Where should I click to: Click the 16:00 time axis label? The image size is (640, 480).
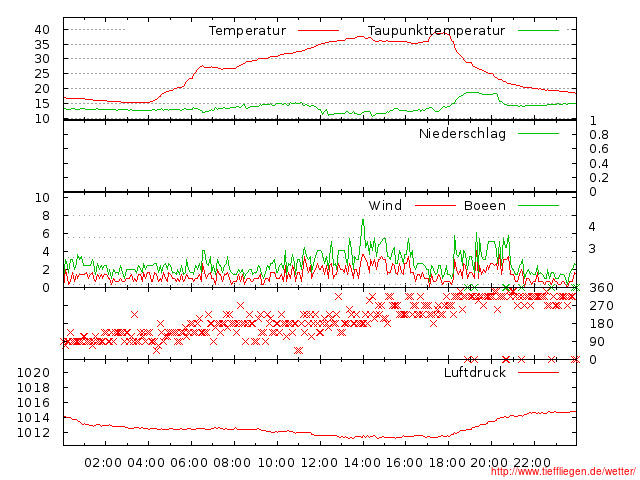[x=404, y=463]
